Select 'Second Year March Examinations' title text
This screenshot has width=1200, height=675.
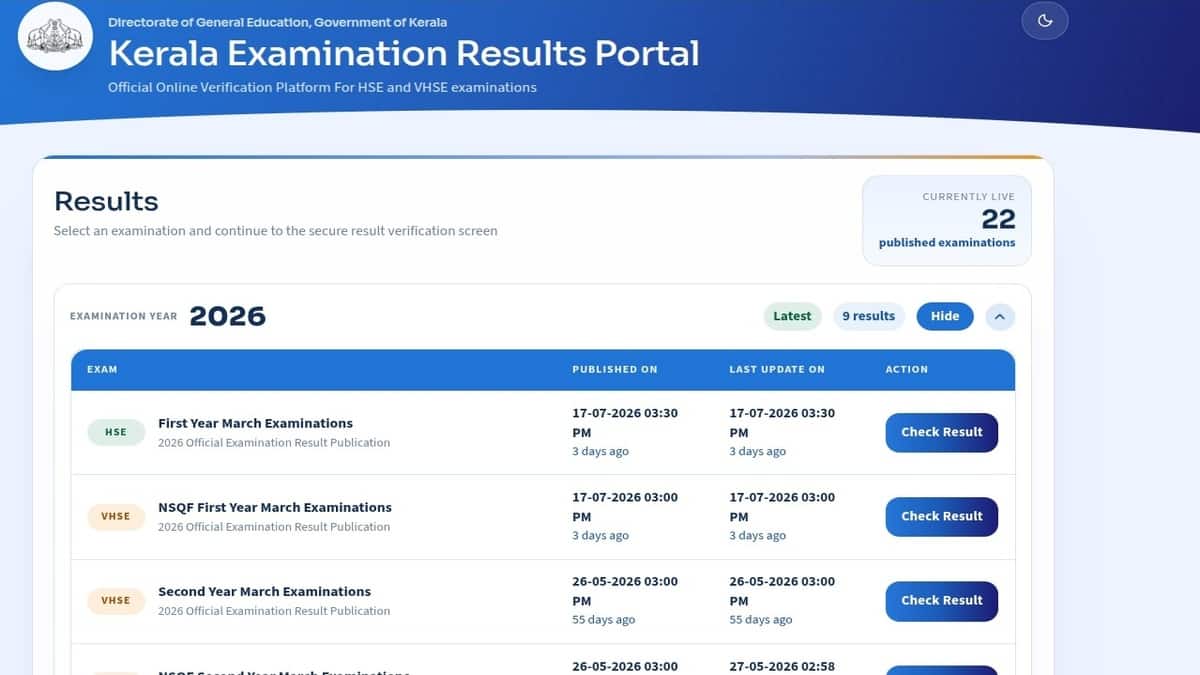264,591
